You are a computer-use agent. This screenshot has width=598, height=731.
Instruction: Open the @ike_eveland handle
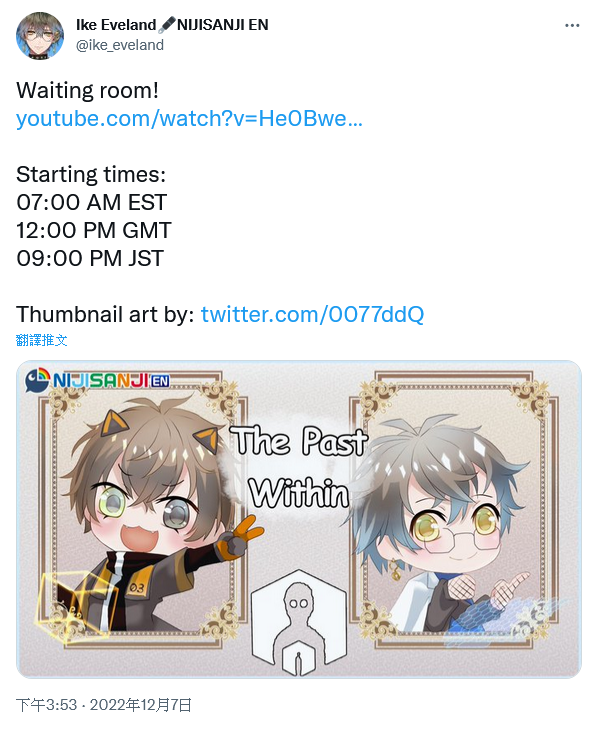tap(120, 45)
